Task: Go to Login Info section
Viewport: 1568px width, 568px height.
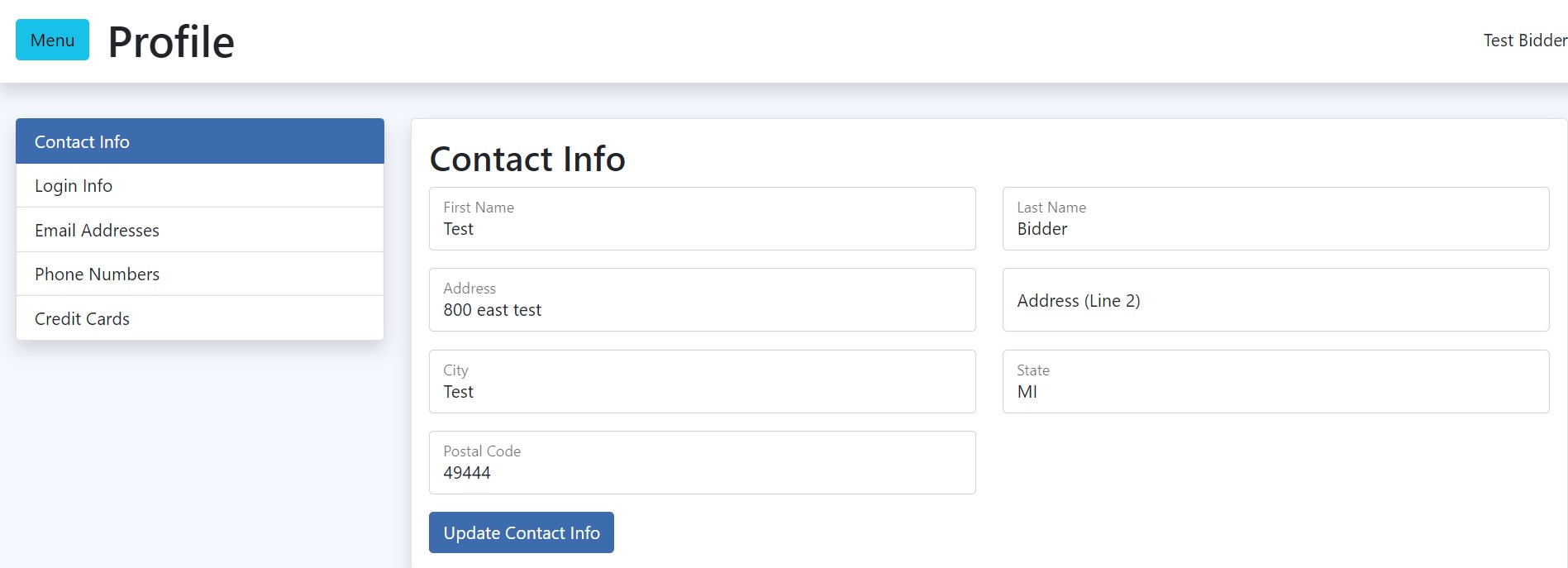Action: (199, 186)
